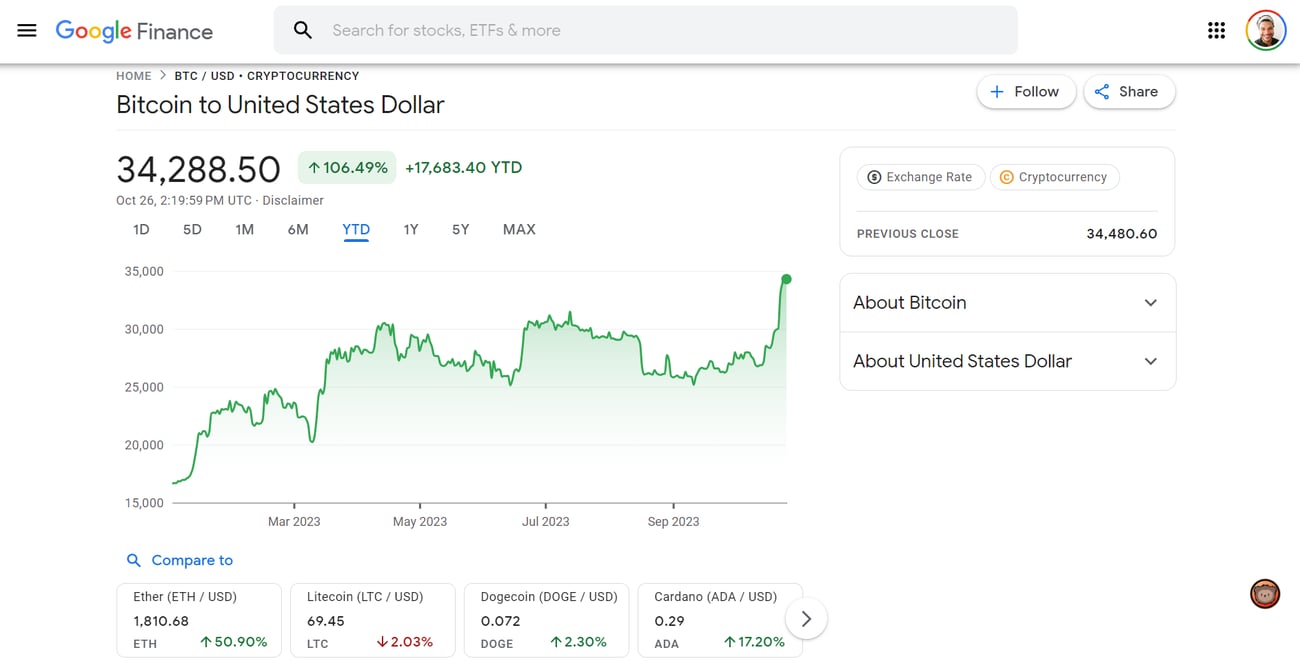Viewport: 1300px width, 661px height.
Task: Type in the stocks search field
Action: point(660,30)
